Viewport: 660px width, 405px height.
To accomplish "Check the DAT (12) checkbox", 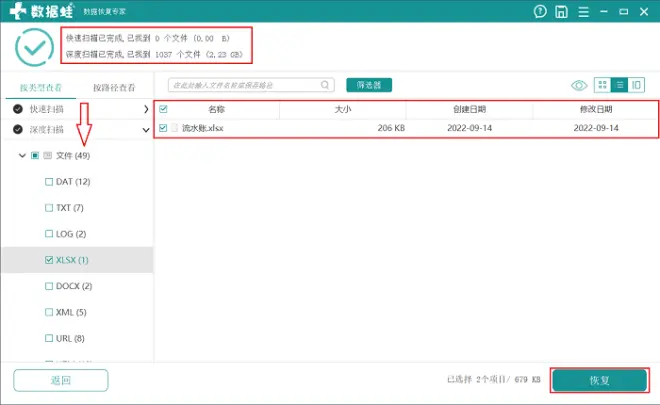I will pos(48,182).
